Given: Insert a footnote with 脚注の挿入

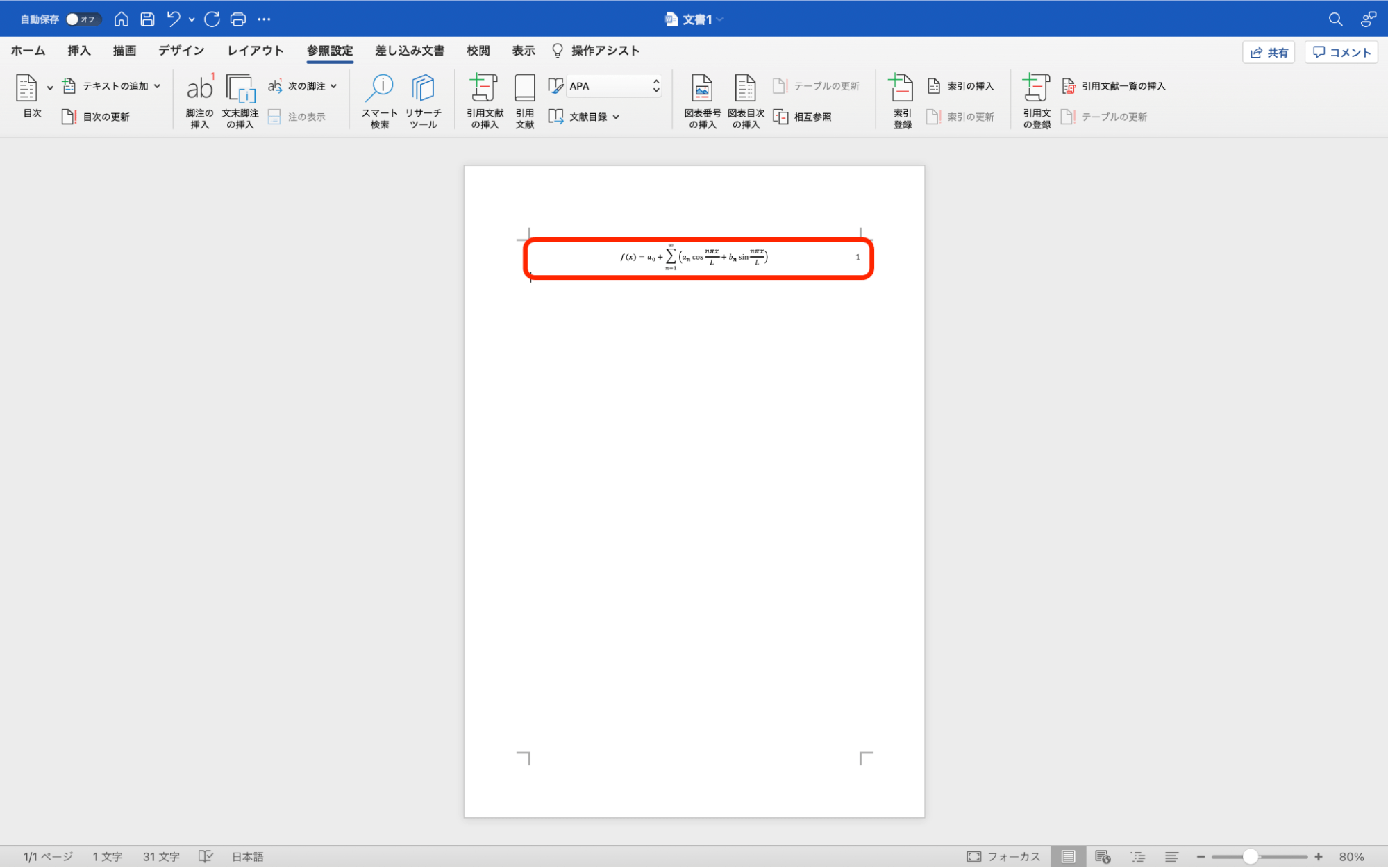Looking at the screenshot, I should 199,101.
